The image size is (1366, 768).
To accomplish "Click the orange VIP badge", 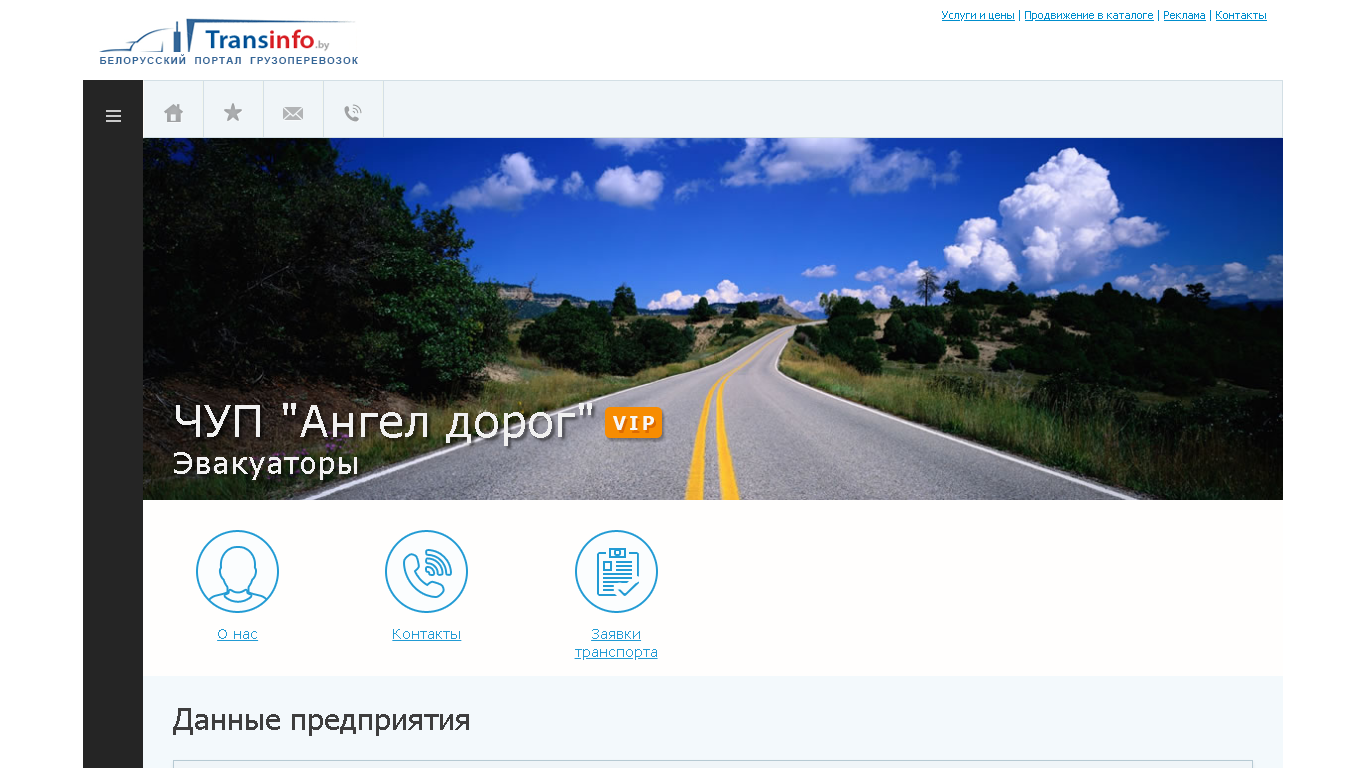I will (x=634, y=423).
